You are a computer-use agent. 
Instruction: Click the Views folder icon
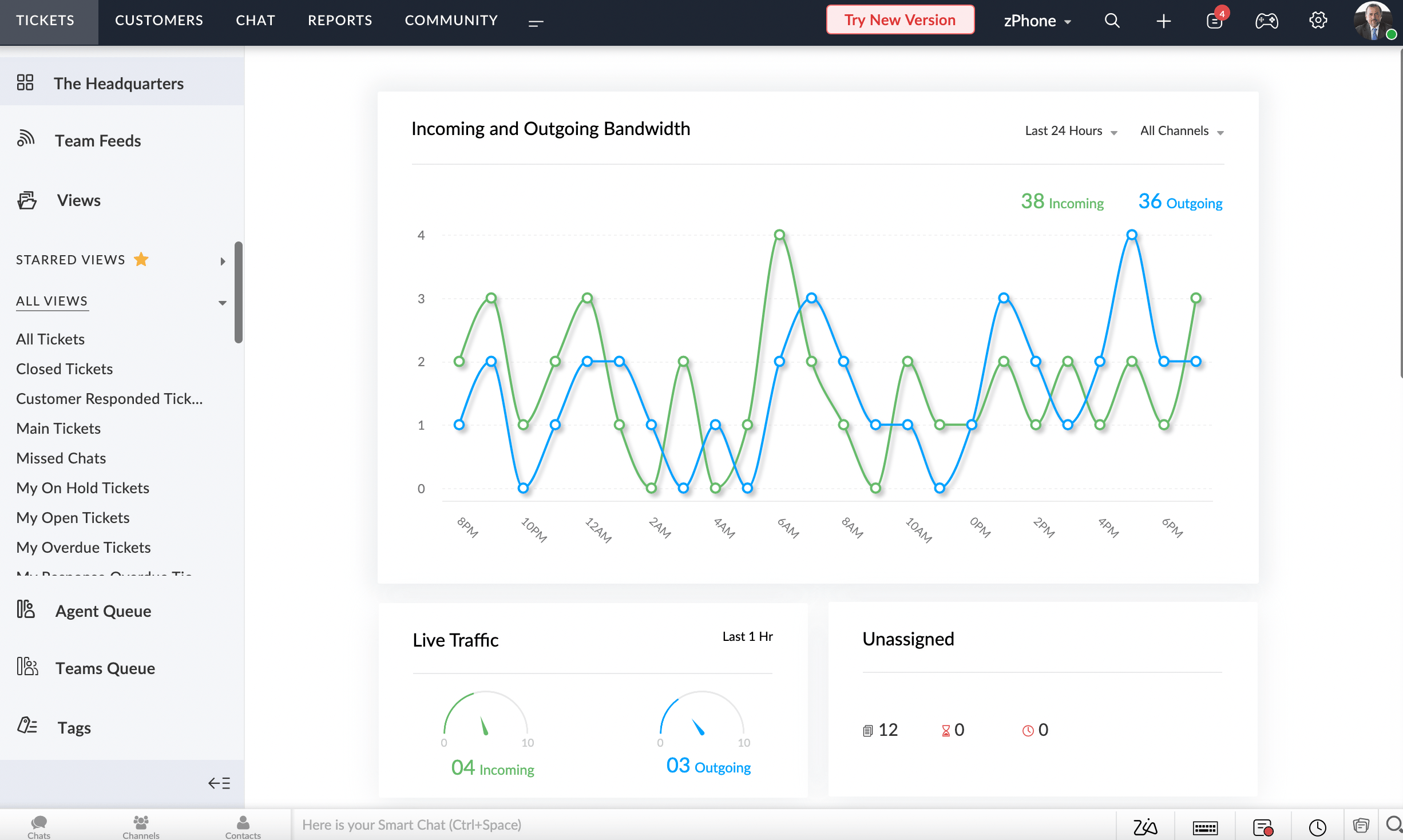27,200
